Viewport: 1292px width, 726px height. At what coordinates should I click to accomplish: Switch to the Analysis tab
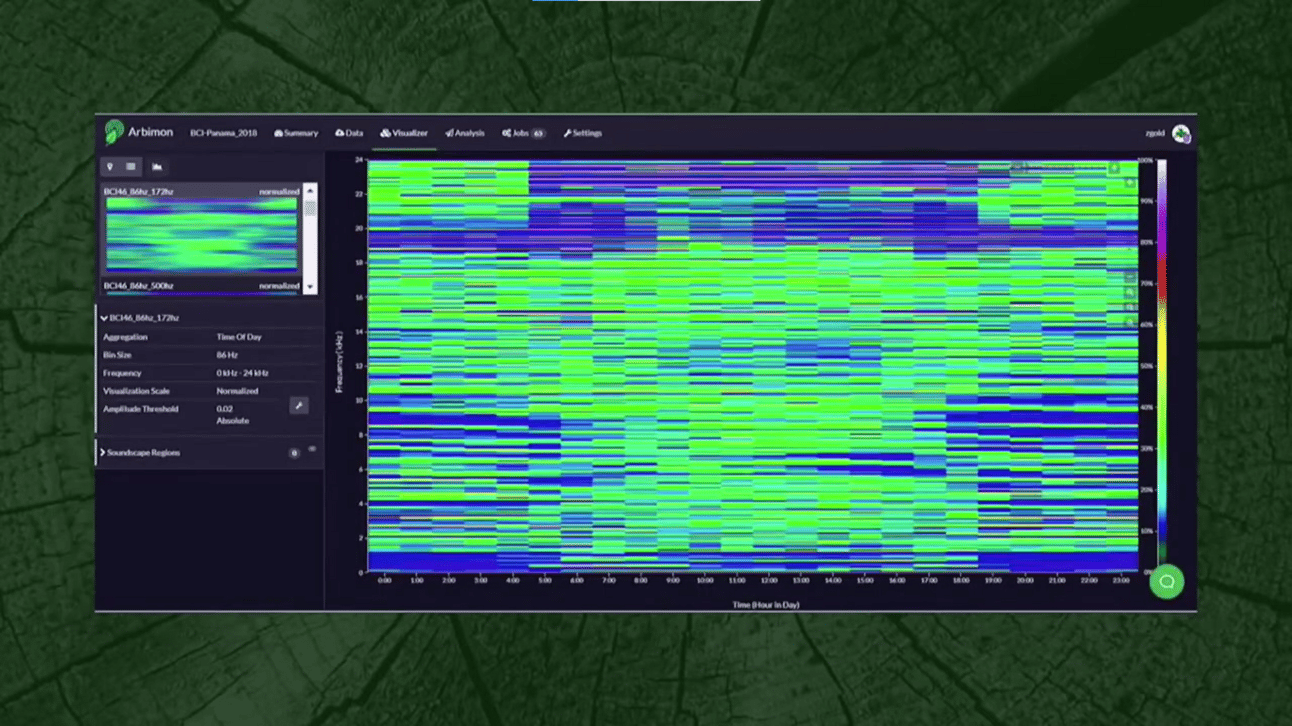click(x=465, y=133)
